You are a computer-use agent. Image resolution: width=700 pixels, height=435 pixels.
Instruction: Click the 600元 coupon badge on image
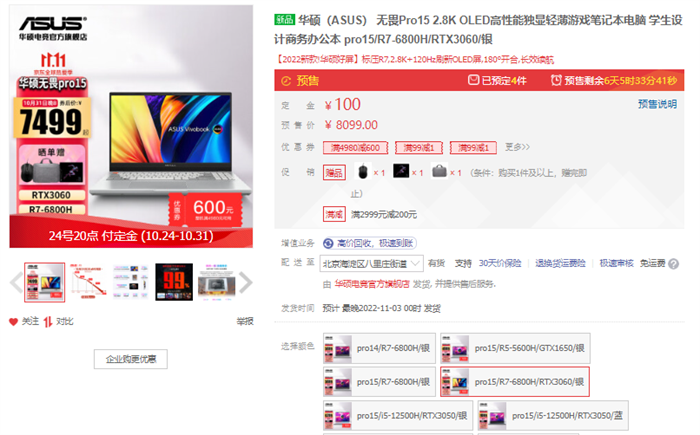206,209
